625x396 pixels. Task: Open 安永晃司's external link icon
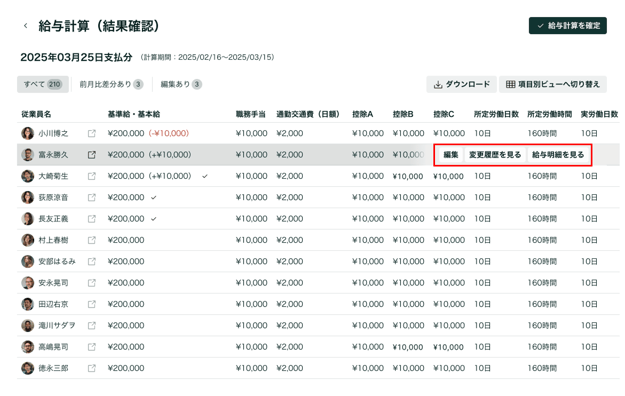coord(92,283)
